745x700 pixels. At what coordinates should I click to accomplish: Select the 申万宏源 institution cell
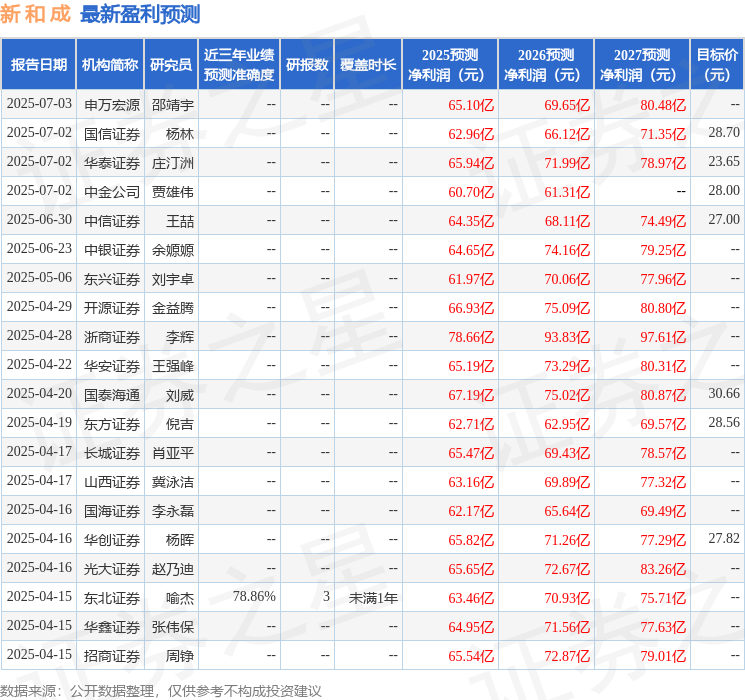pyautogui.click(x=112, y=105)
